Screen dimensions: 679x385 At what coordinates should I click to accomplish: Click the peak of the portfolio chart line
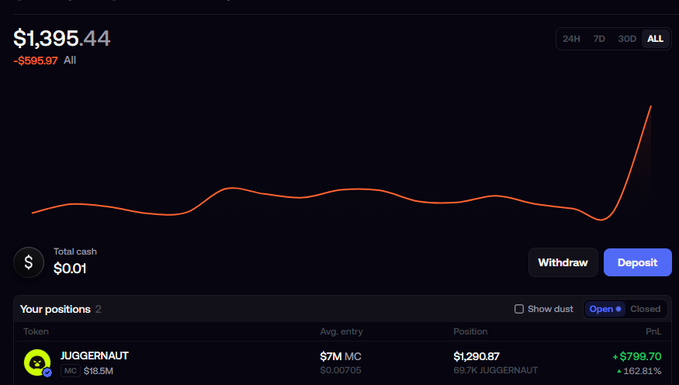click(x=650, y=106)
